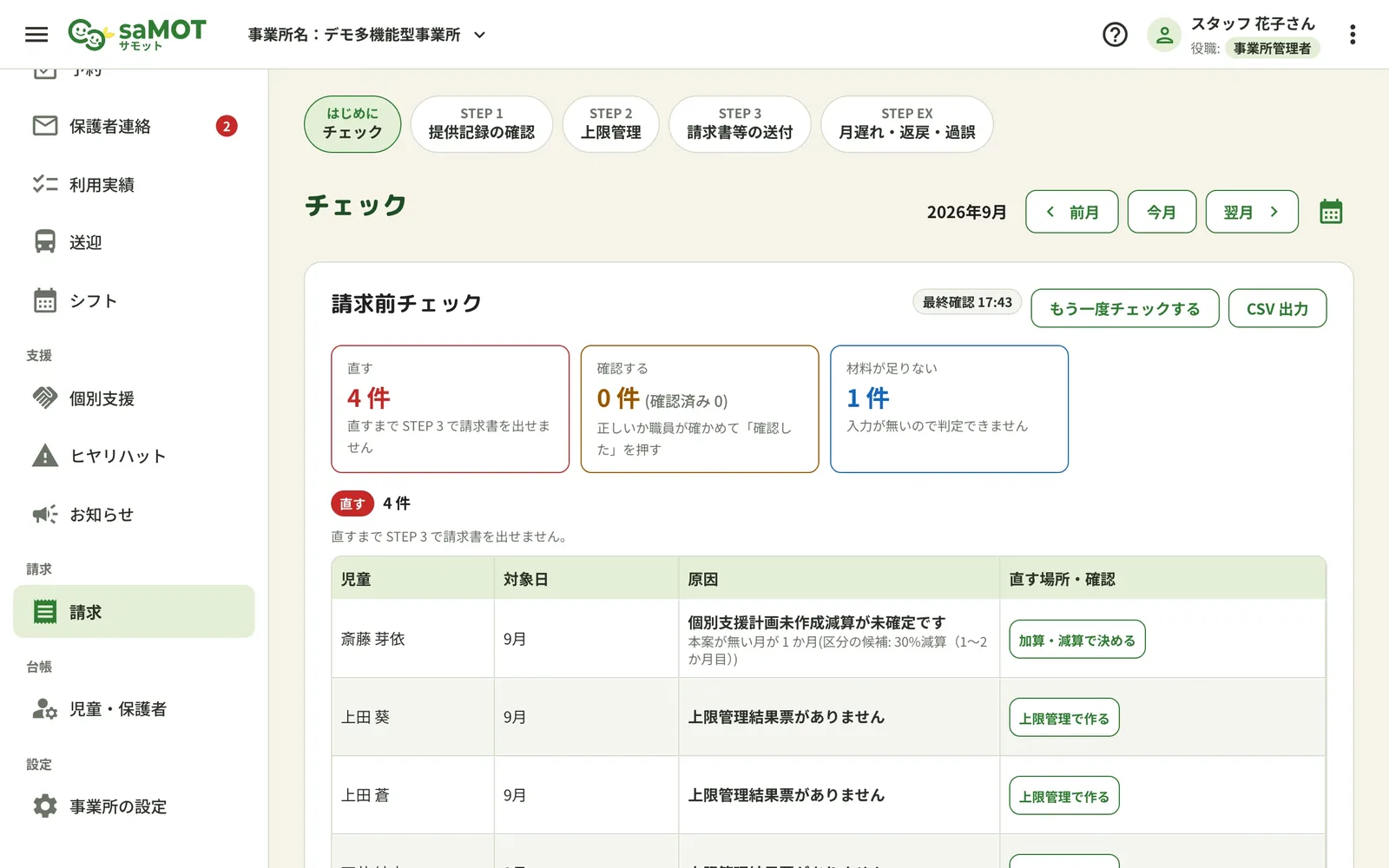The image size is (1389, 868).
Task: Open the help question mark icon
Action: point(1115,35)
